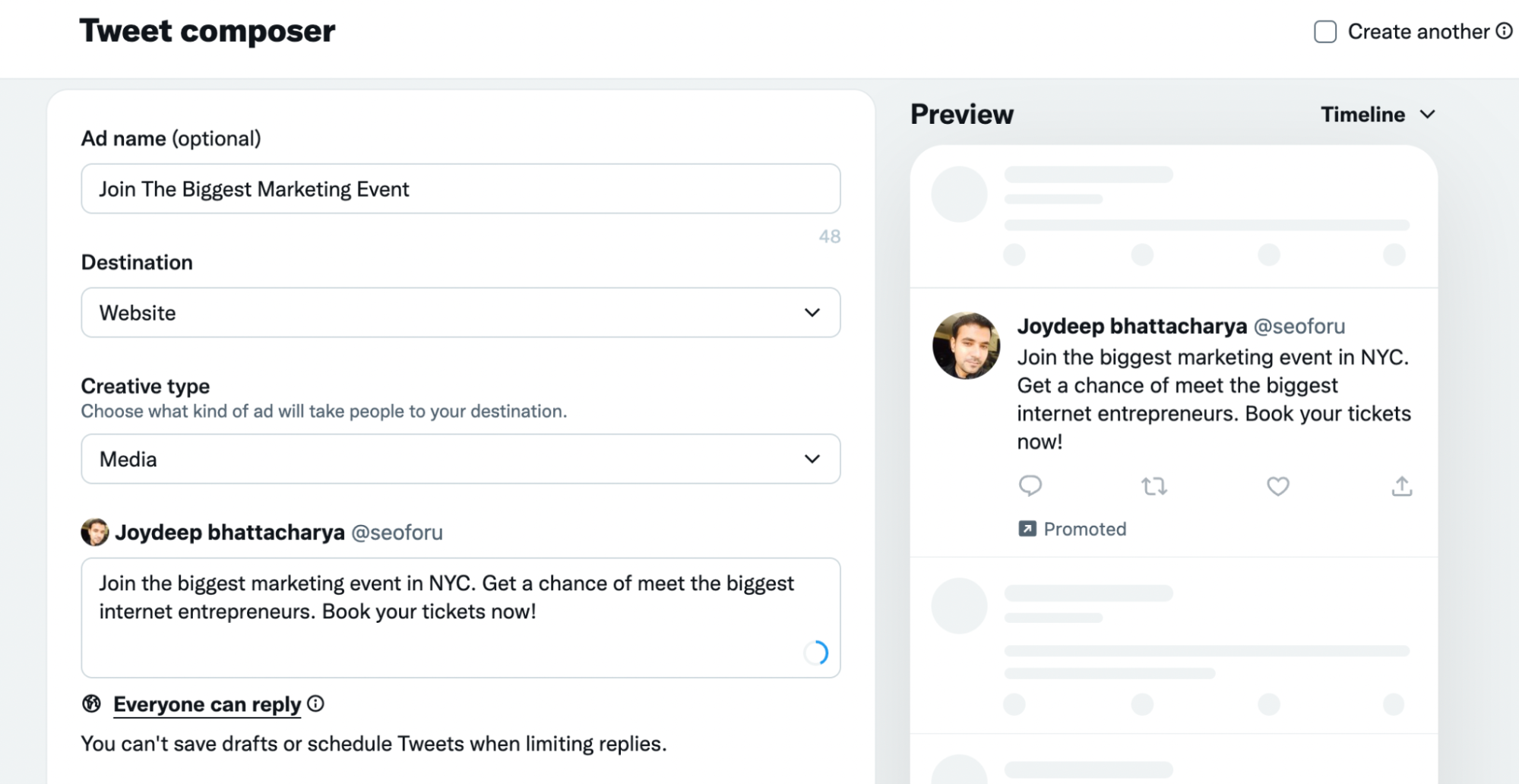Screen dimensions: 1519x784
Task: Click @seoforu handle in the preview
Action: tap(1299, 326)
